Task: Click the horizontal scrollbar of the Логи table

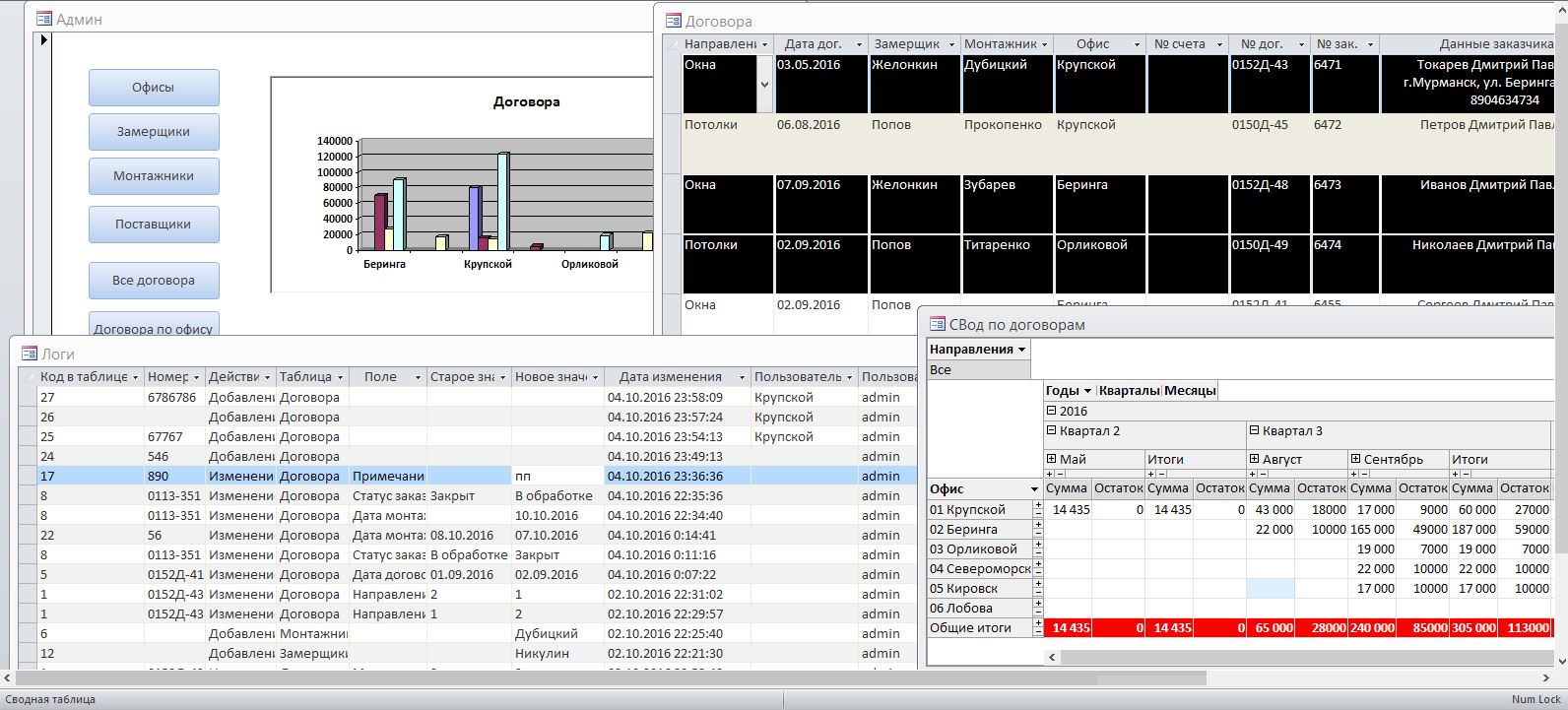Action: pyautogui.click(x=613, y=678)
